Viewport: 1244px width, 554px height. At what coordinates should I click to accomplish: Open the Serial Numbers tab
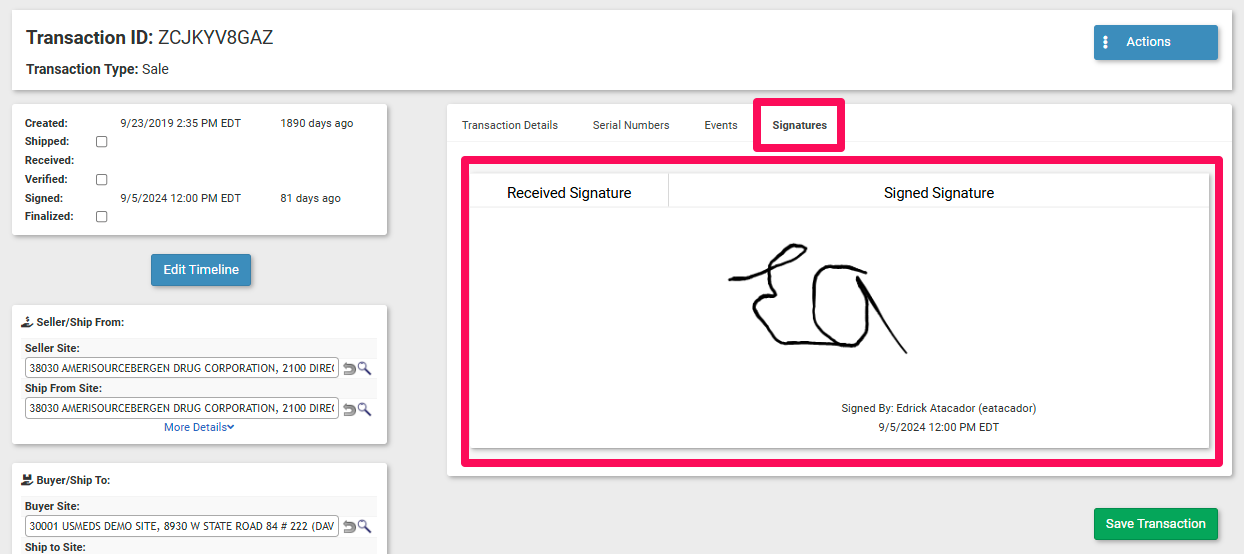point(631,125)
